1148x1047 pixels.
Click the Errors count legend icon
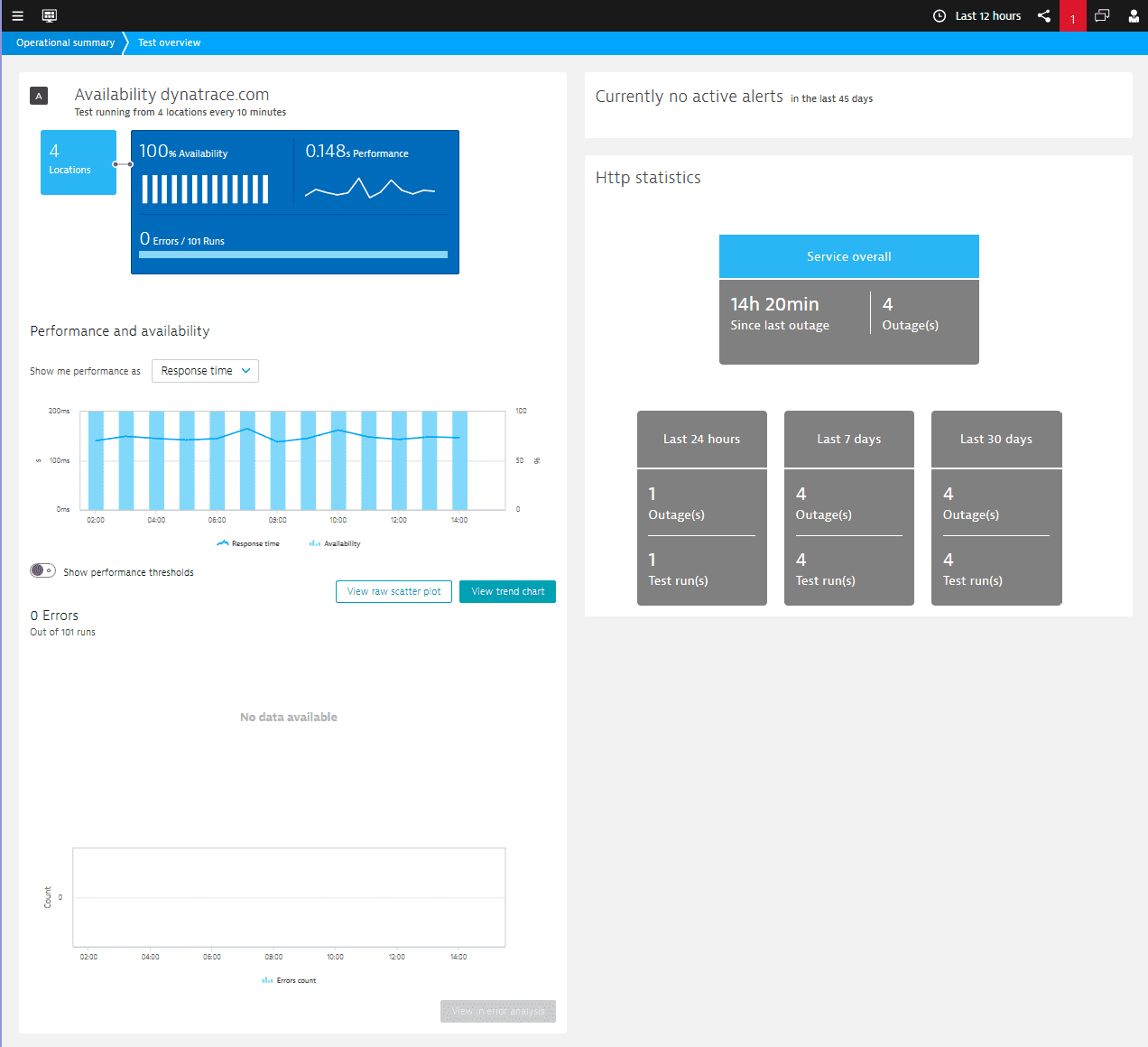(267, 980)
